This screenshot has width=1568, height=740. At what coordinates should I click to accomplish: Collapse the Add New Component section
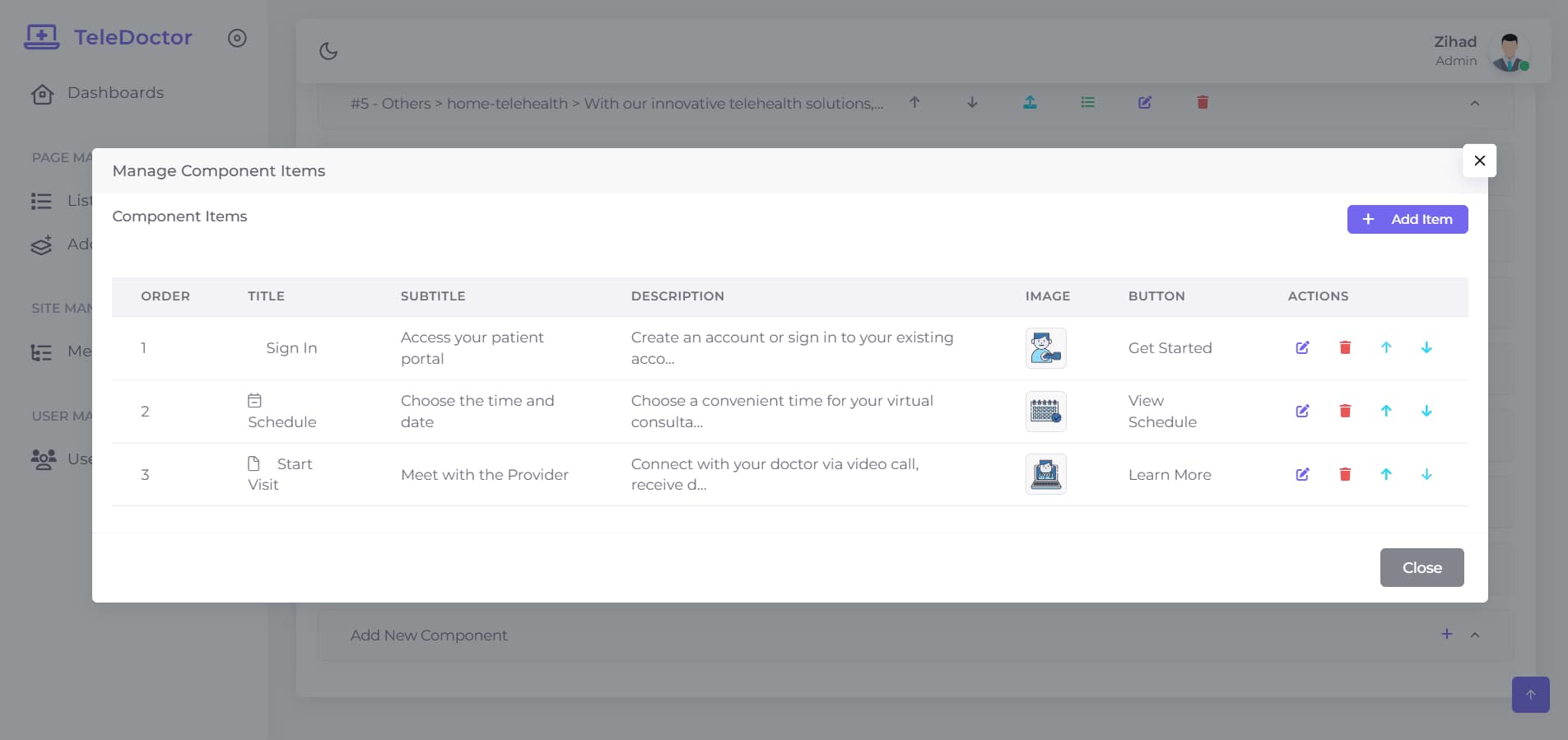(1475, 635)
